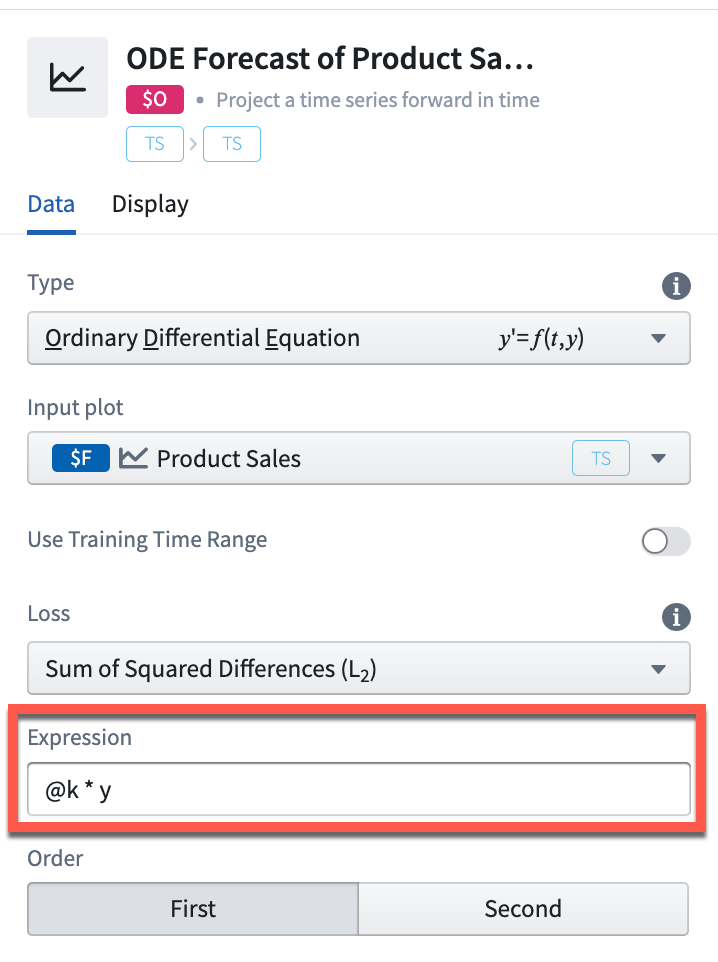Open the info icon next to Type
718x962 pixels.
676,286
